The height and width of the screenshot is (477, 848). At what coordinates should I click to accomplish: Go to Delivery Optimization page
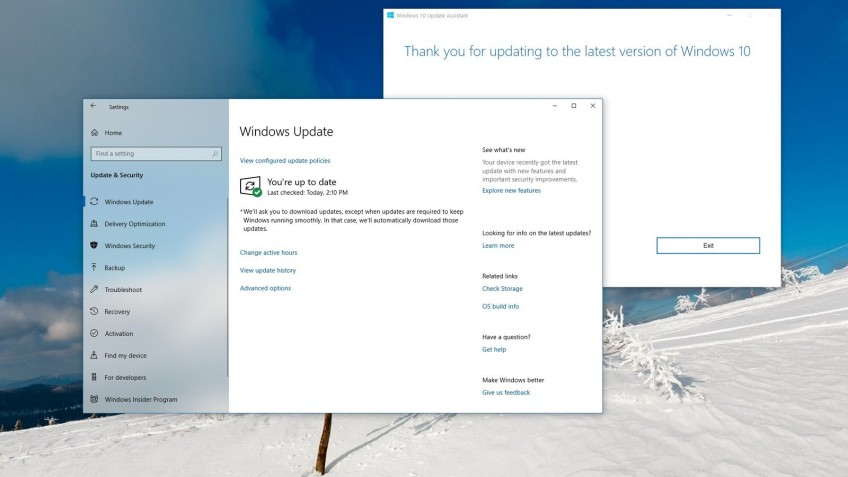point(135,224)
